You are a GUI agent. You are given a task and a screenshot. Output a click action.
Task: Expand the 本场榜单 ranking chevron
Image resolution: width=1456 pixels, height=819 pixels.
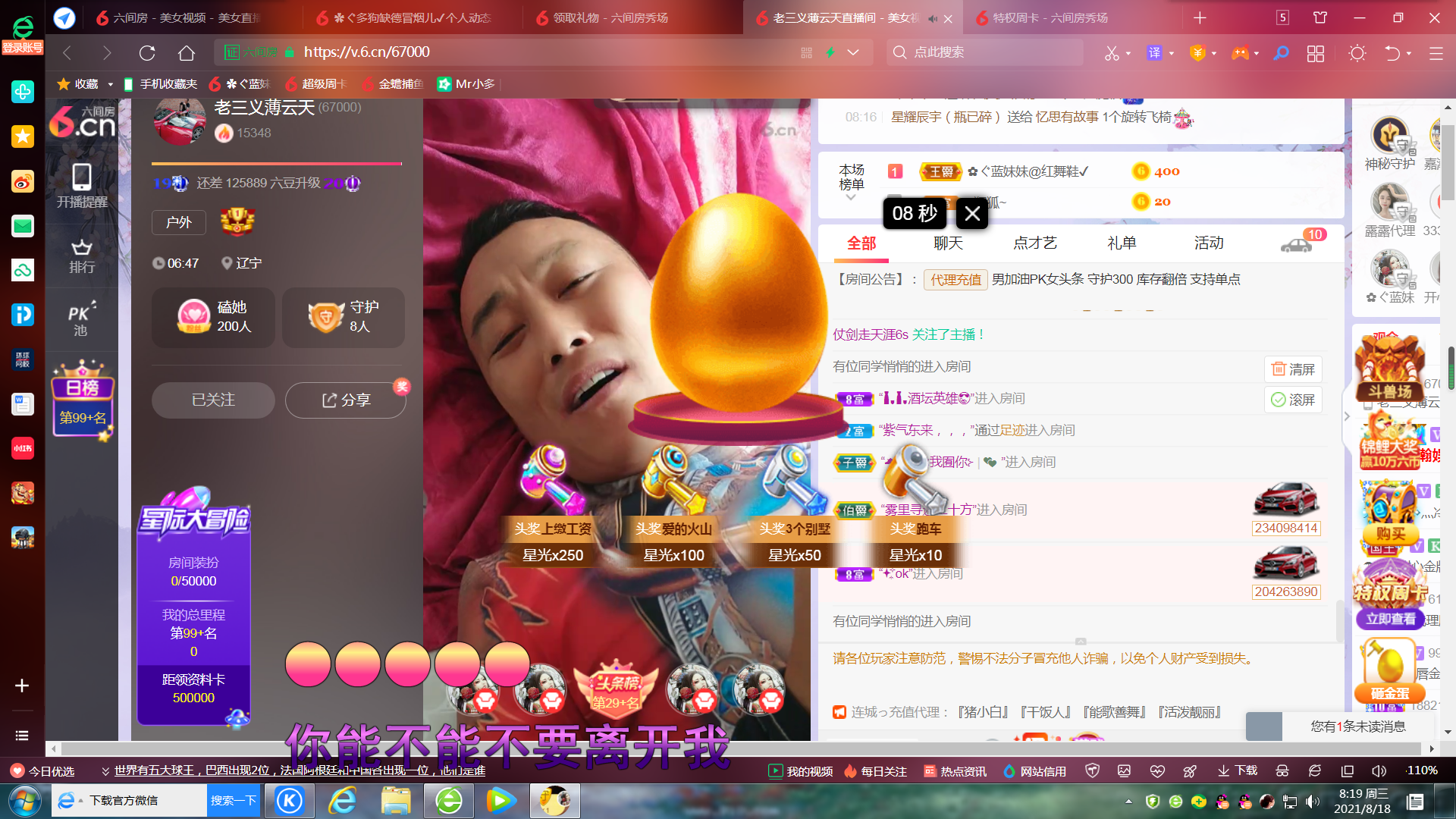(851, 197)
